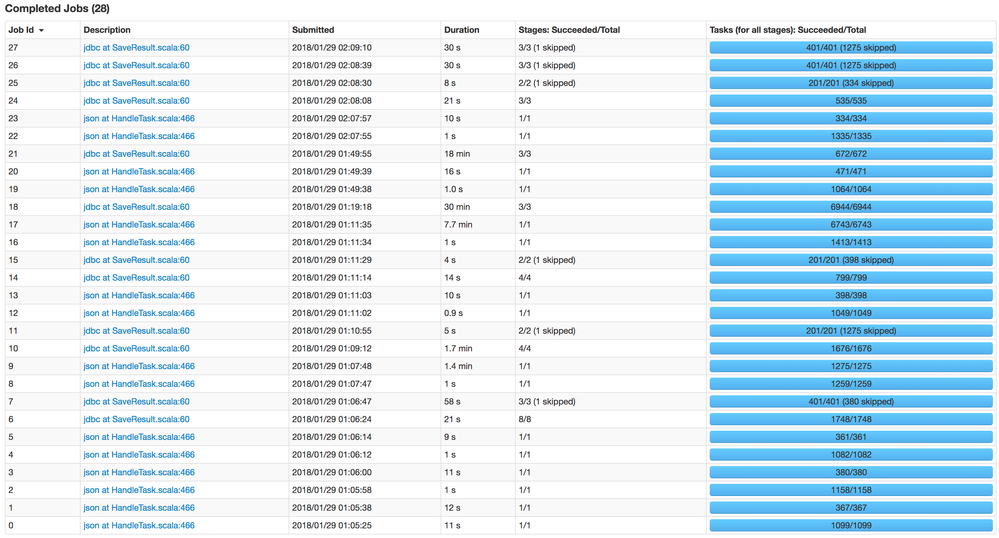Click the 401/401 (380 skipped) progress bar
The image size is (999, 538).
click(x=851, y=402)
